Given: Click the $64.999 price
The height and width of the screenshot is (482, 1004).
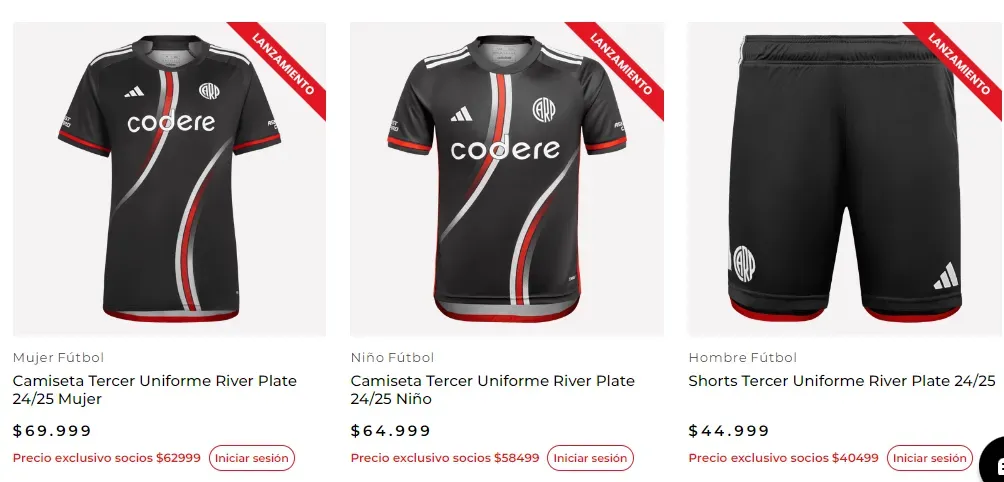Looking at the screenshot, I should pyautogui.click(x=391, y=431).
